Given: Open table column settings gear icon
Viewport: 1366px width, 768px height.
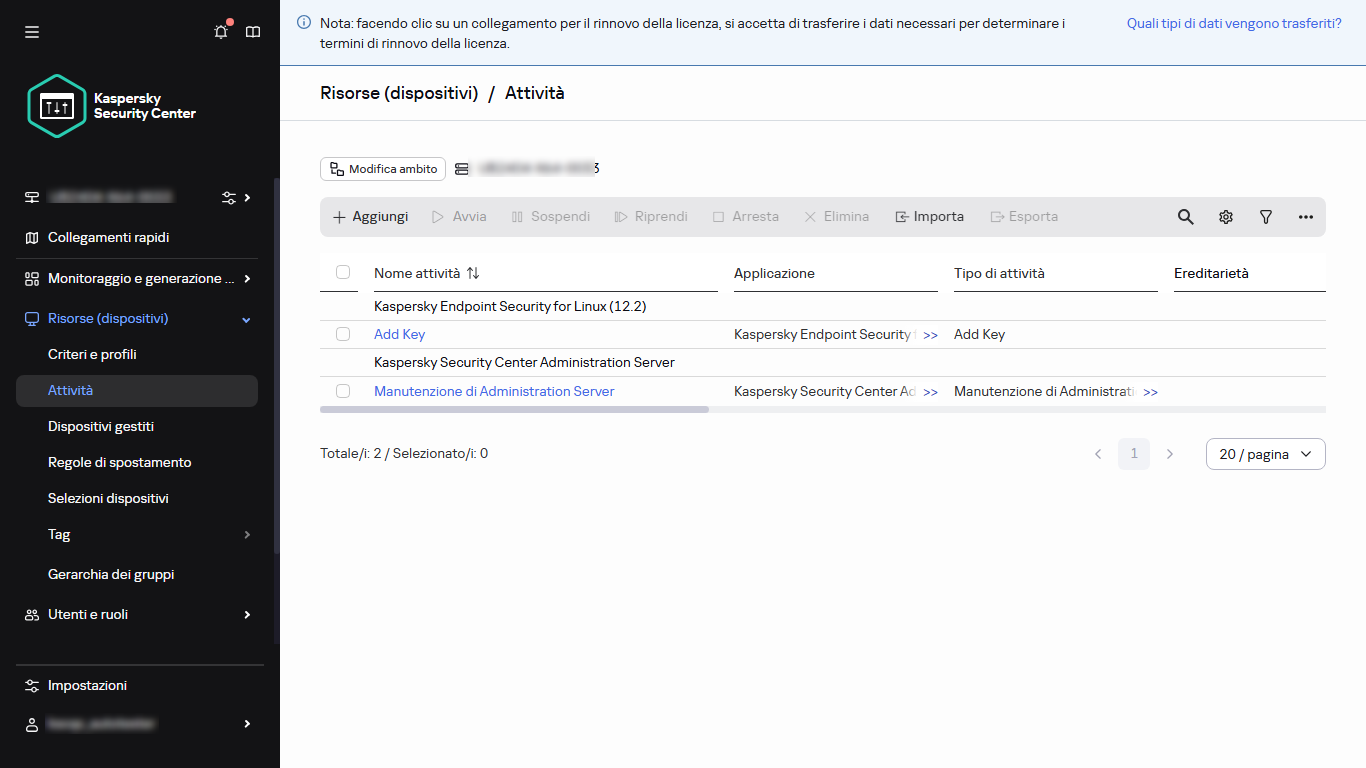Looking at the screenshot, I should 1225,217.
